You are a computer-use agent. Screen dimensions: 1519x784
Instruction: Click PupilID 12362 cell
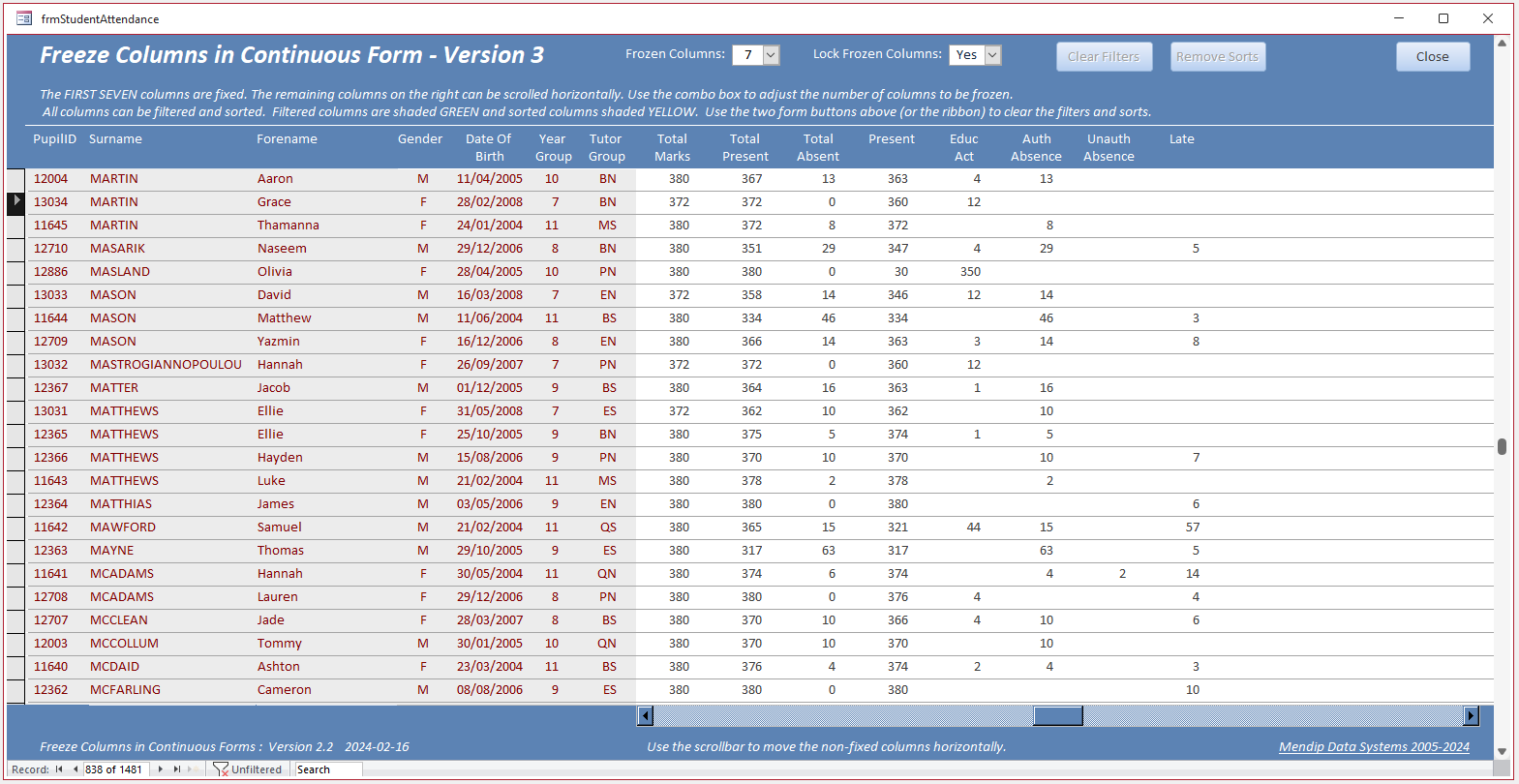click(51, 690)
